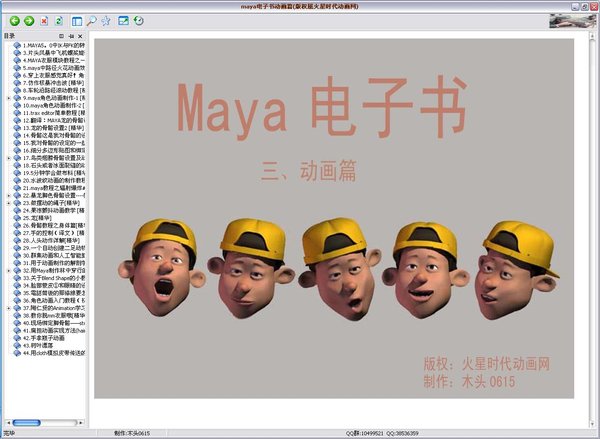Open chapter 44.用cloth模拟

(54, 353)
